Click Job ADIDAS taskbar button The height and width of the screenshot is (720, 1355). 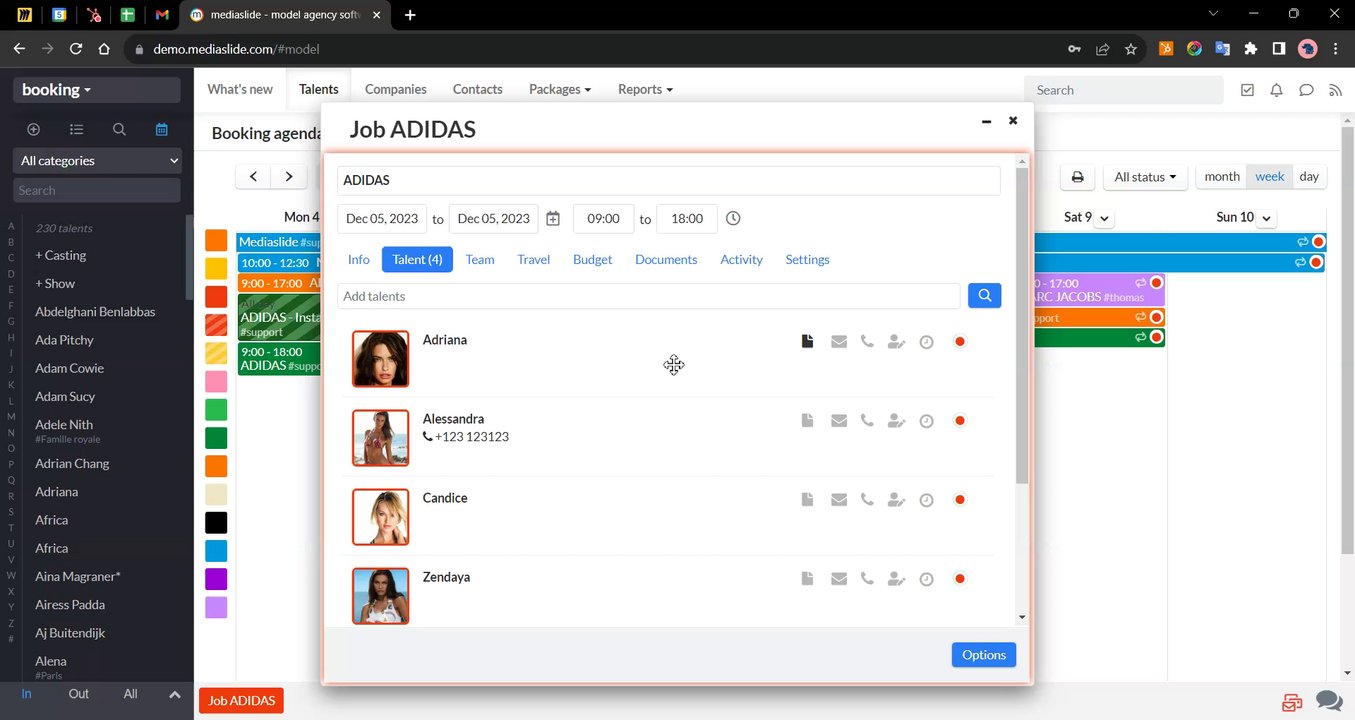[242, 701]
